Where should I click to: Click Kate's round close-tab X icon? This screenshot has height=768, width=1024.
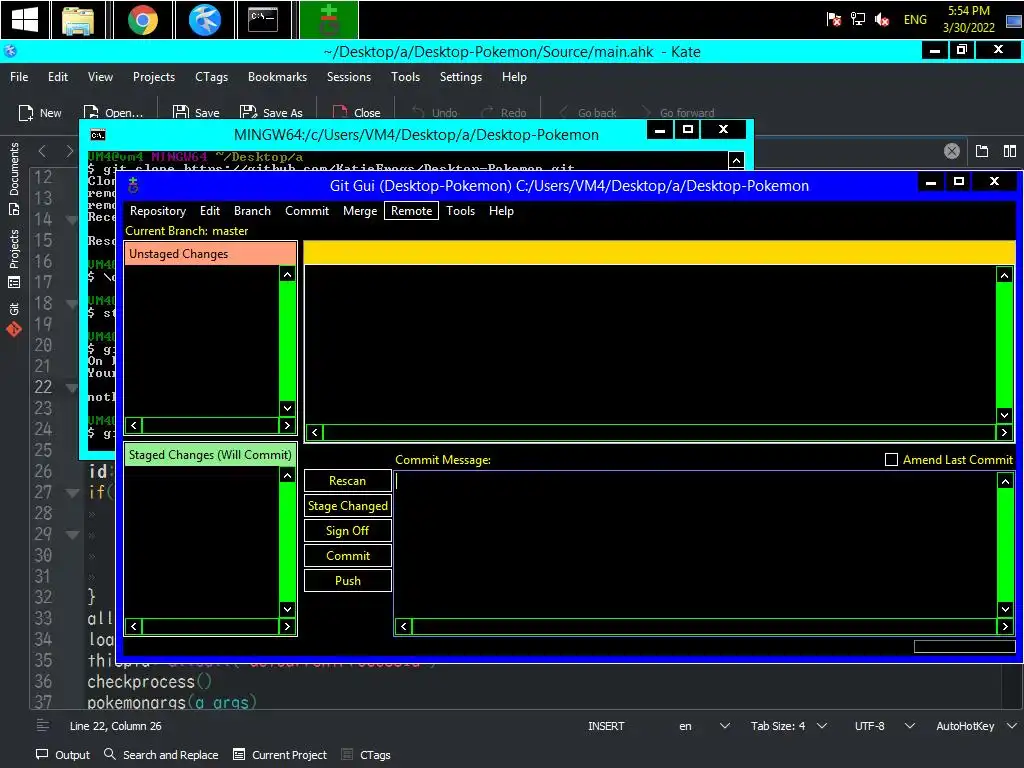[952, 152]
